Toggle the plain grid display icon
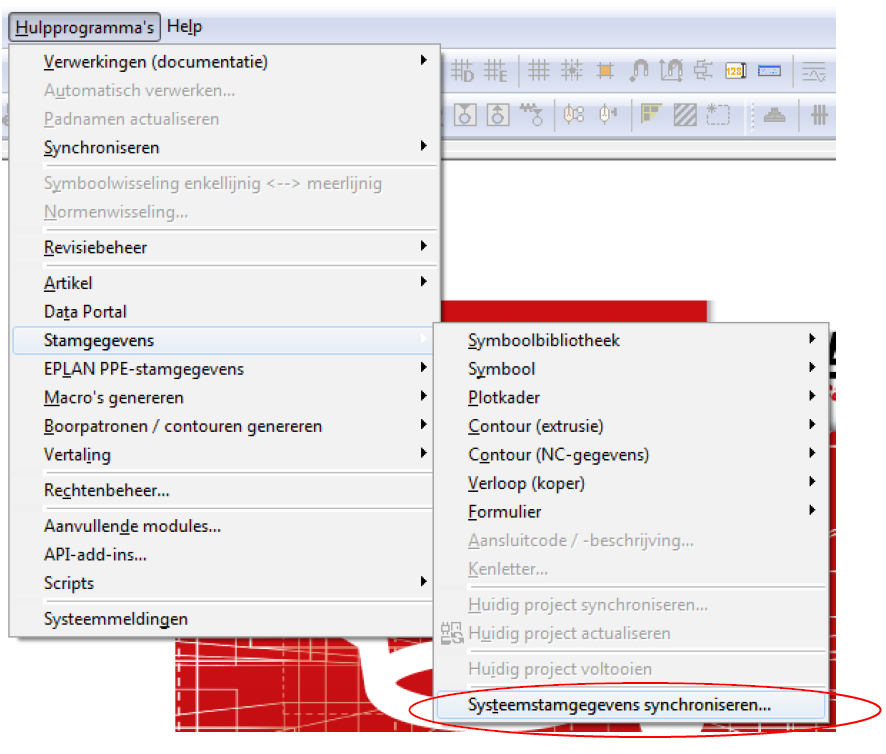This screenshot has height=754, width=886. pos(538,71)
